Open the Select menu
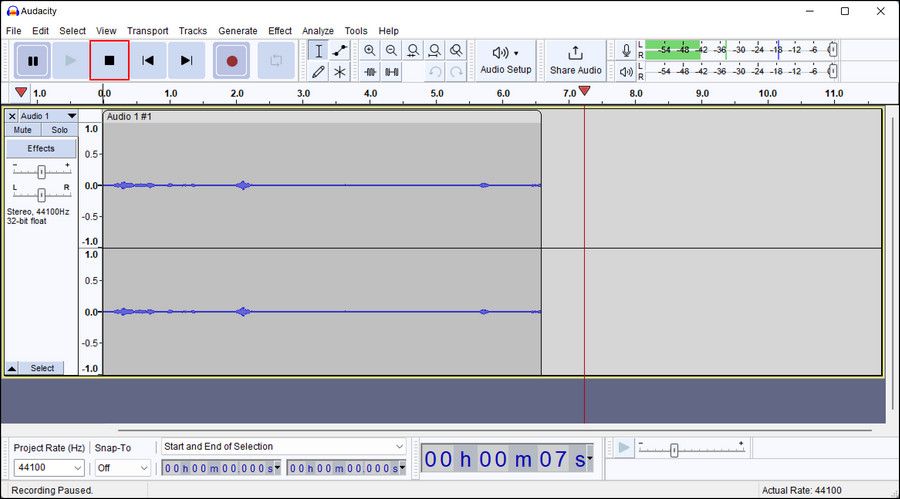 pos(72,30)
